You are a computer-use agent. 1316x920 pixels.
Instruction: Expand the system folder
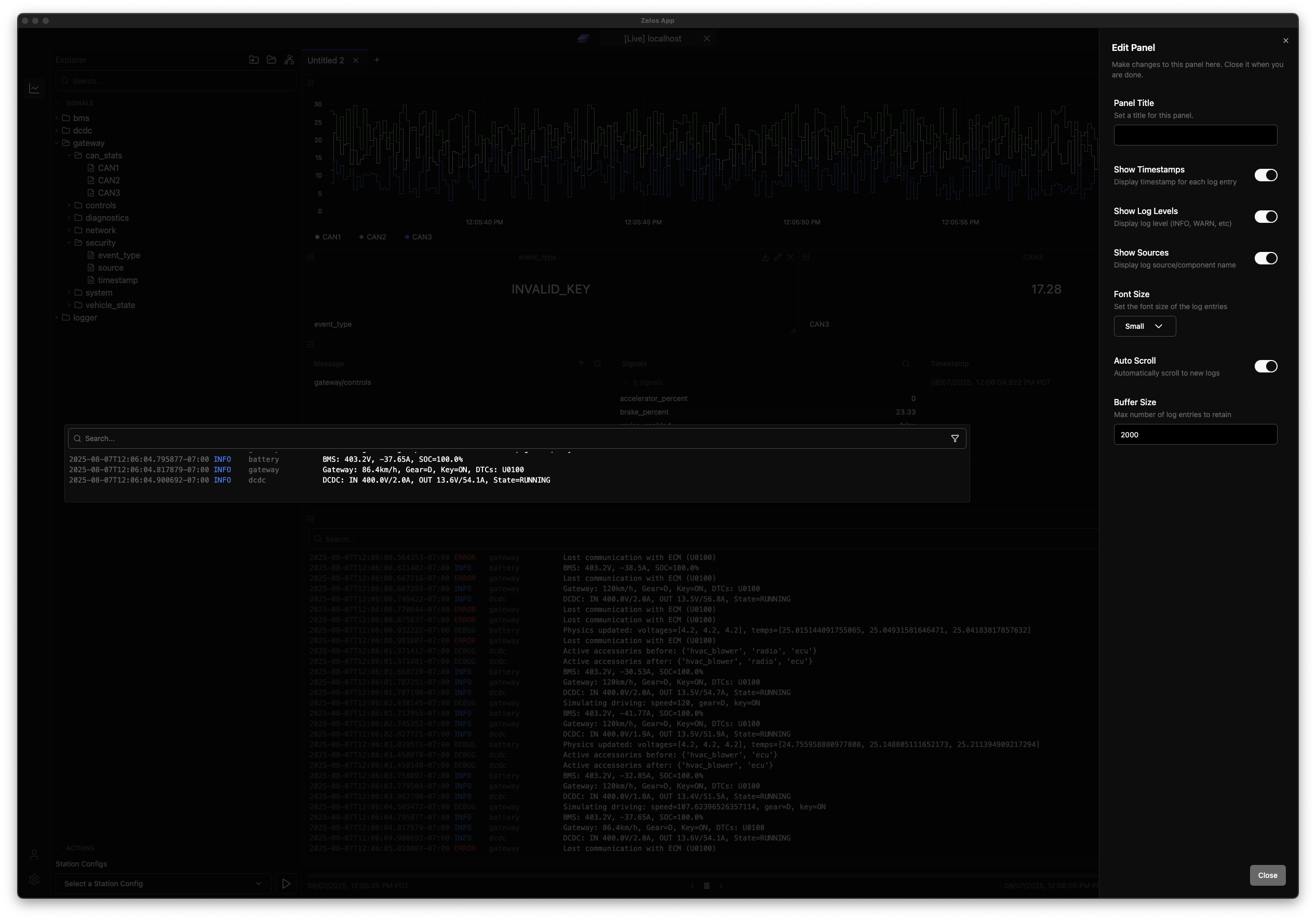point(70,293)
